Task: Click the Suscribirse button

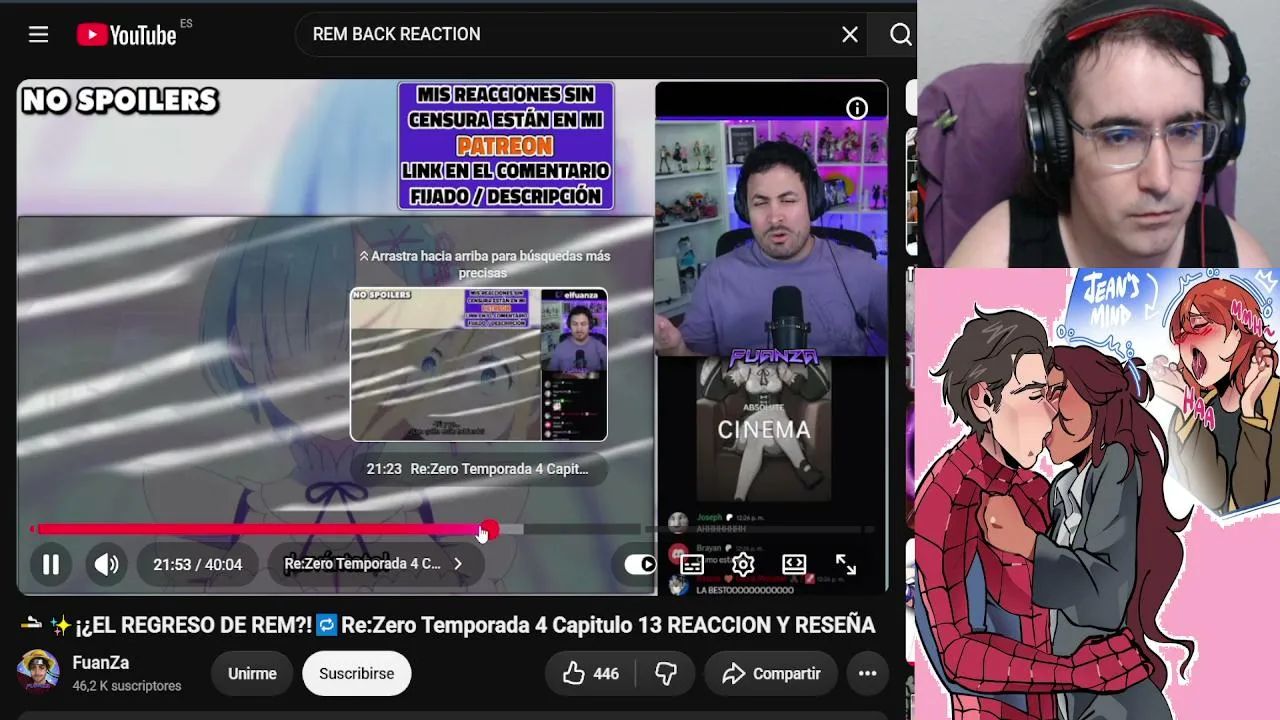Action: click(357, 674)
